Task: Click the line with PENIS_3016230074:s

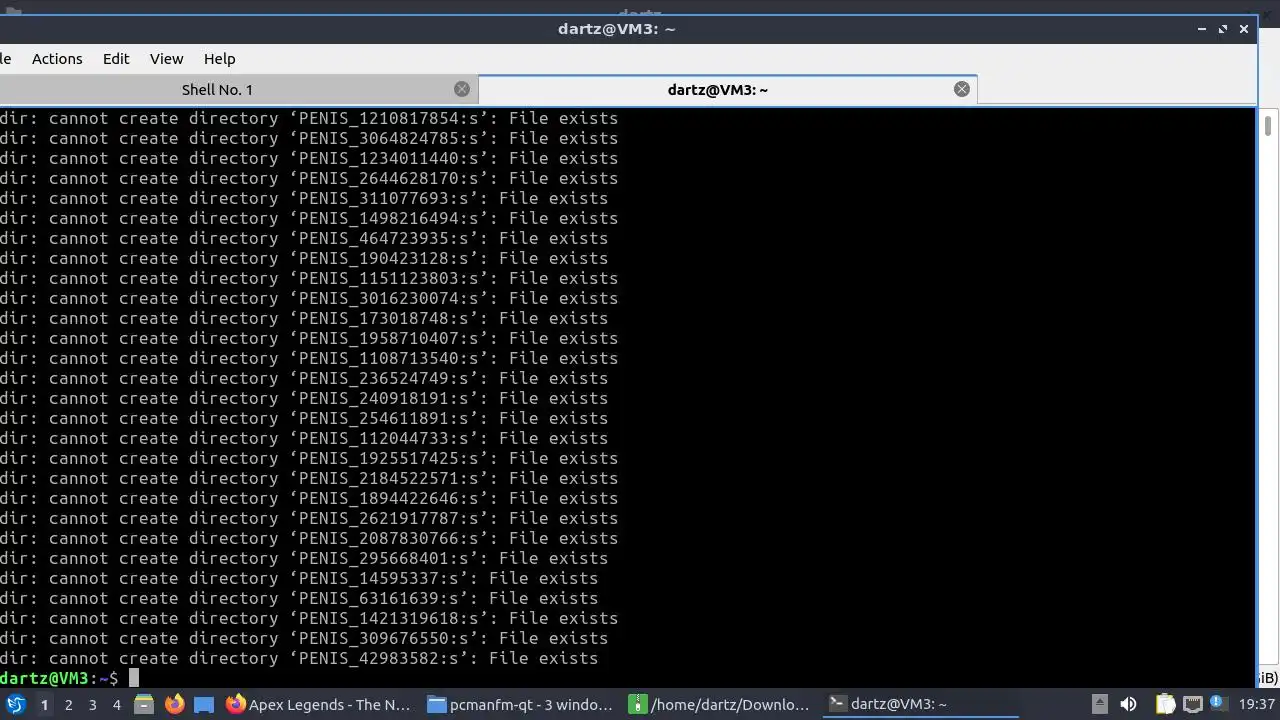Action: [309, 298]
